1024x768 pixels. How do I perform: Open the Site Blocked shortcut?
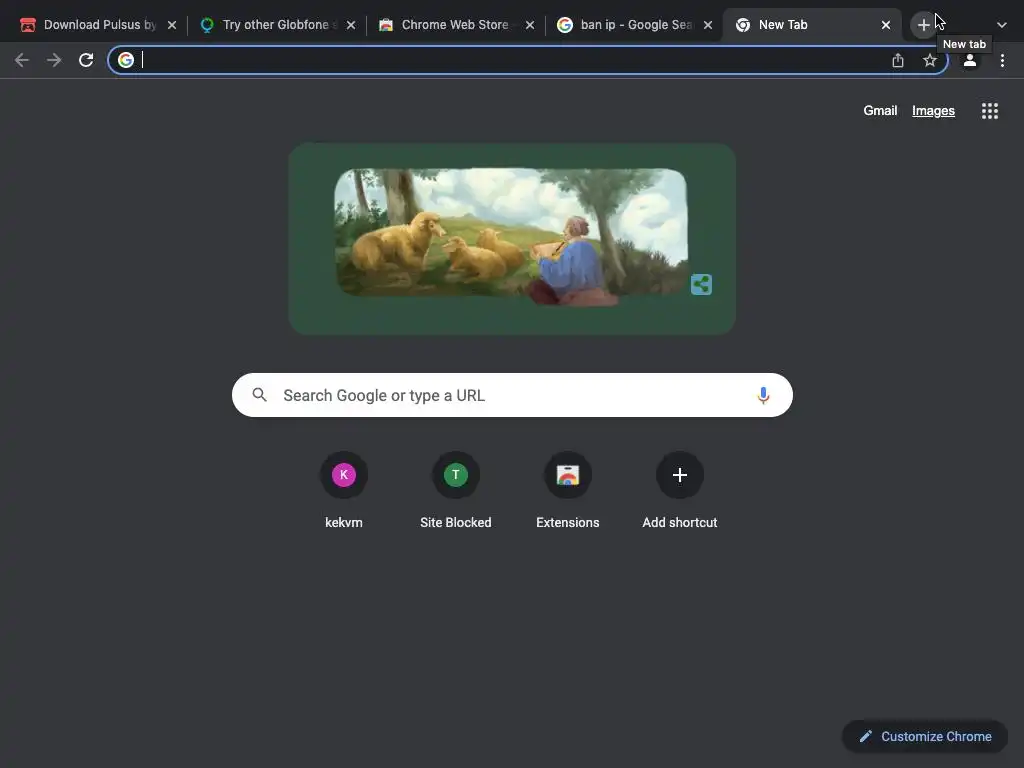pos(456,490)
